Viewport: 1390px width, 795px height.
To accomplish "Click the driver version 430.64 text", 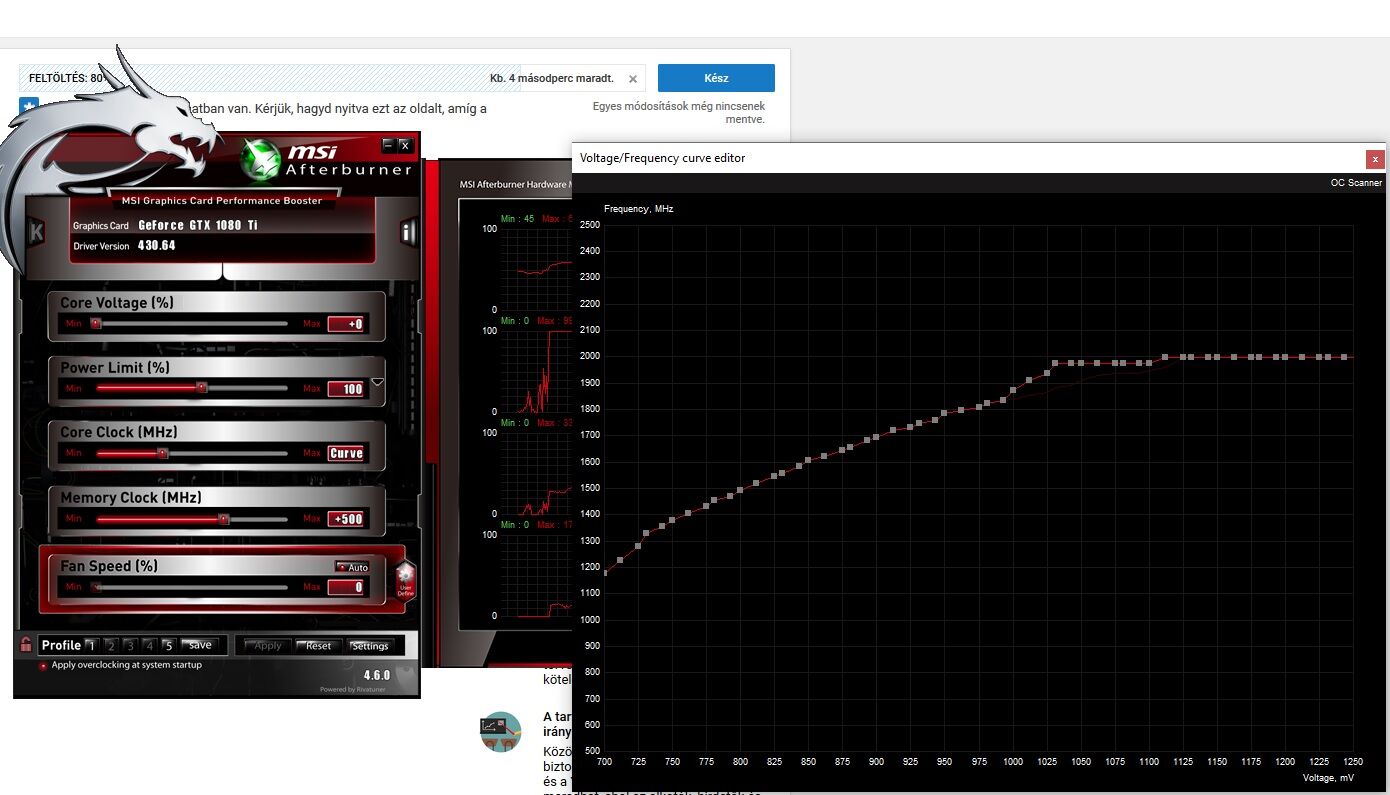I will pyautogui.click(x=157, y=245).
